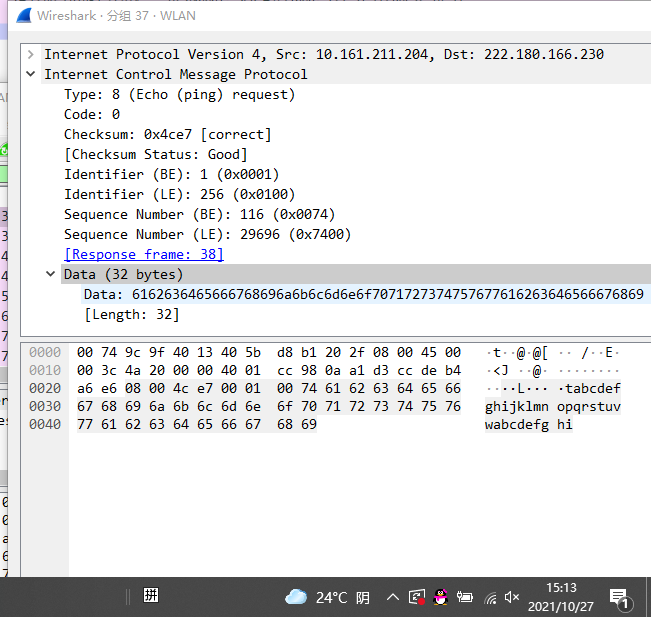Select the Checksum Status: Good row

click(x=156, y=154)
